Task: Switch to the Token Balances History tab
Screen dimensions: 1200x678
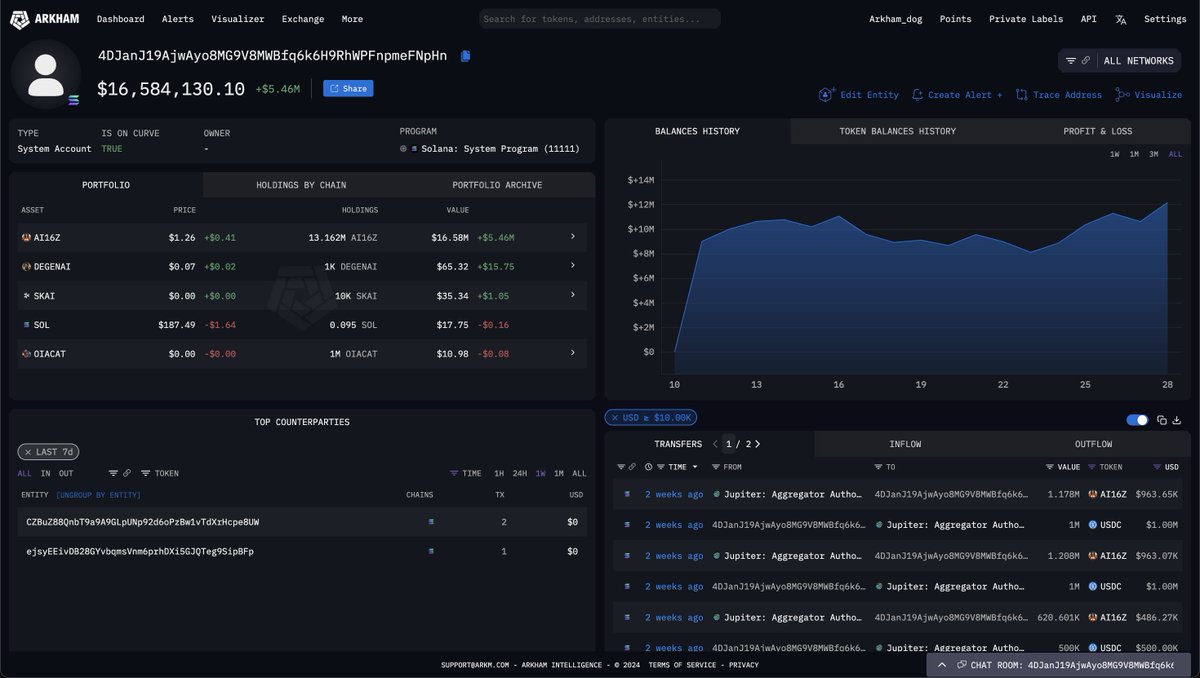Action: [x=897, y=131]
